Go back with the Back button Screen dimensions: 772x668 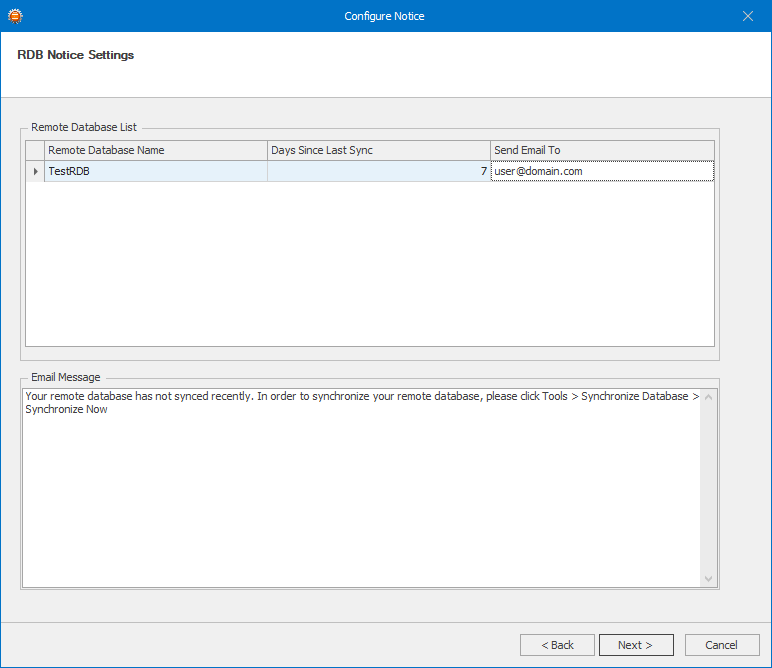[x=557, y=645]
